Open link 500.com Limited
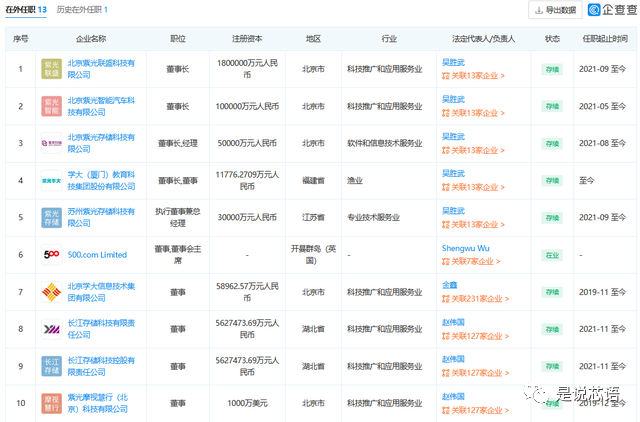The height and width of the screenshot is (422, 640). (97, 255)
